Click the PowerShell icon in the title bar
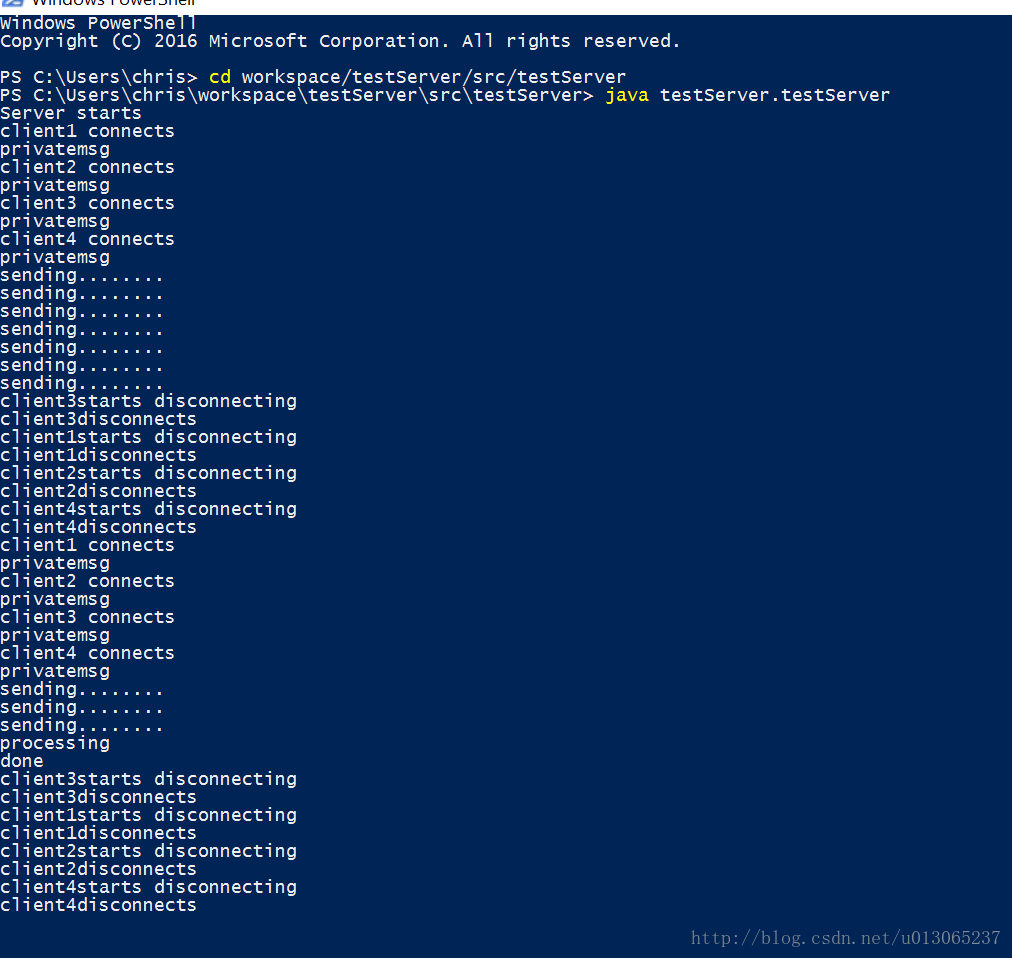 (x=12, y=3)
